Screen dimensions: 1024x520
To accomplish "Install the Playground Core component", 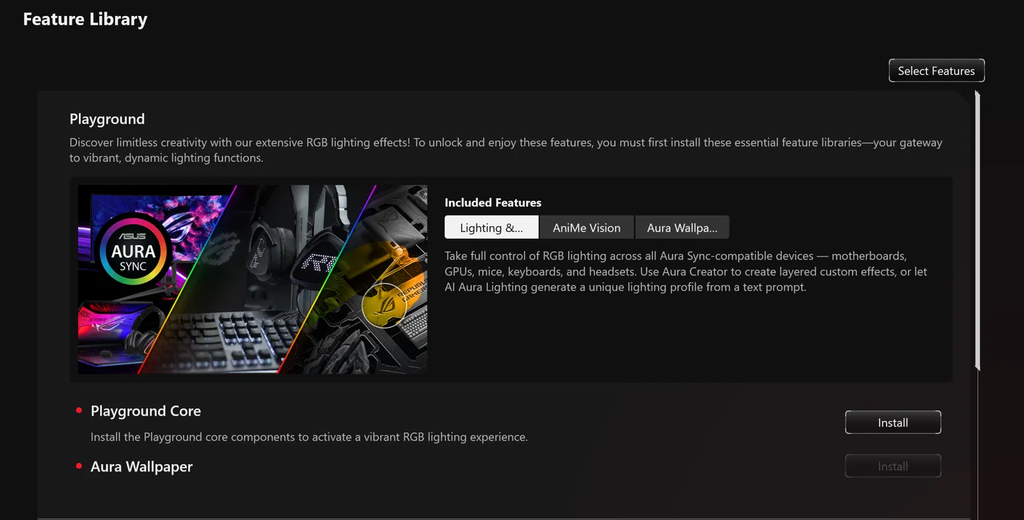I will (x=893, y=423).
